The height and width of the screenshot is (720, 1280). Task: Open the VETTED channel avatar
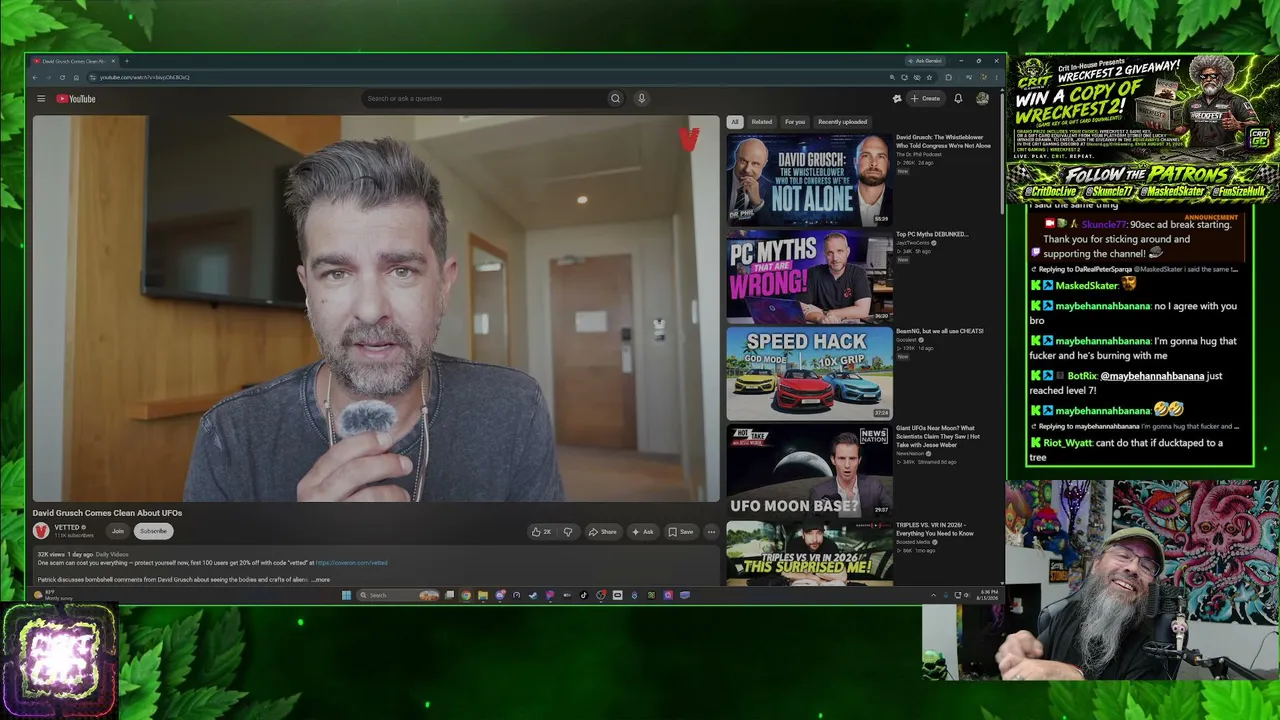click(x=41, y=531)
